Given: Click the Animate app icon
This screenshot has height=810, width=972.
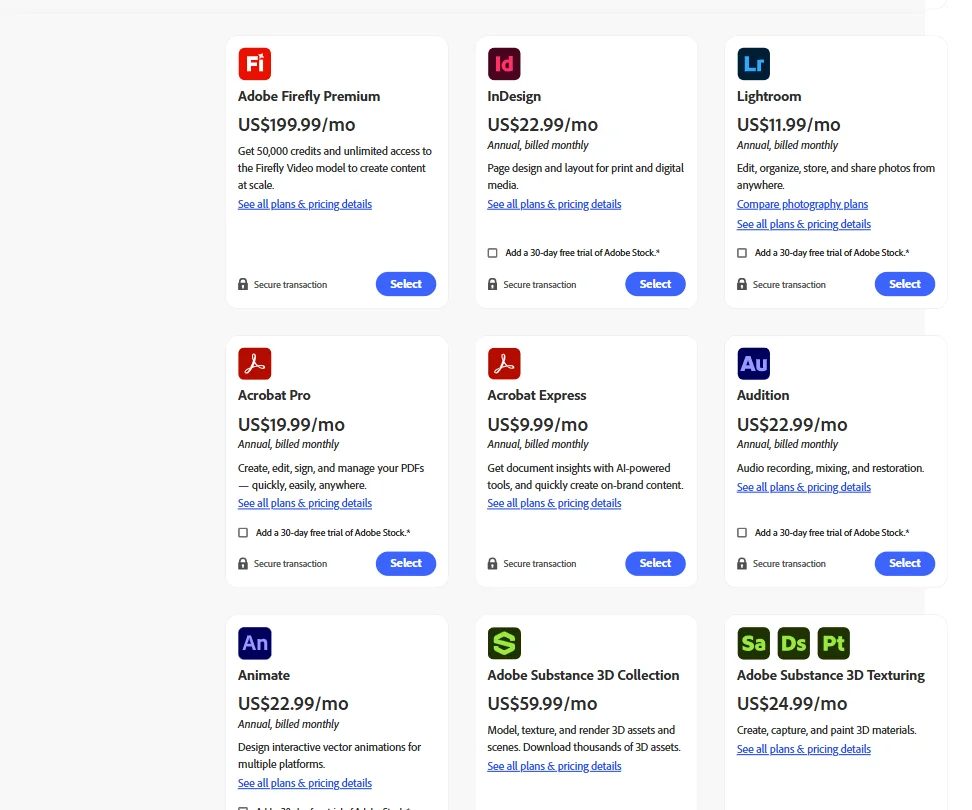Looking at the screenshot, I should [255, 643].
